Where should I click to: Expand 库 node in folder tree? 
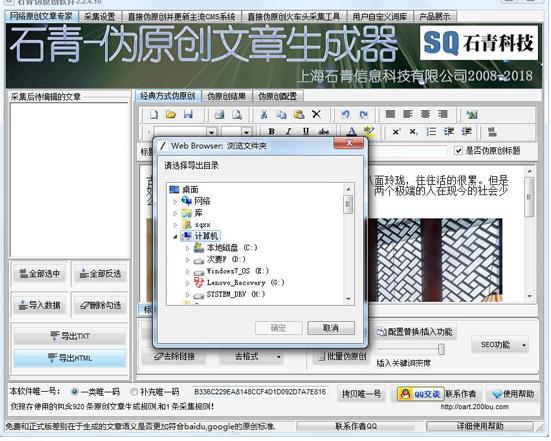click(175, 213)
